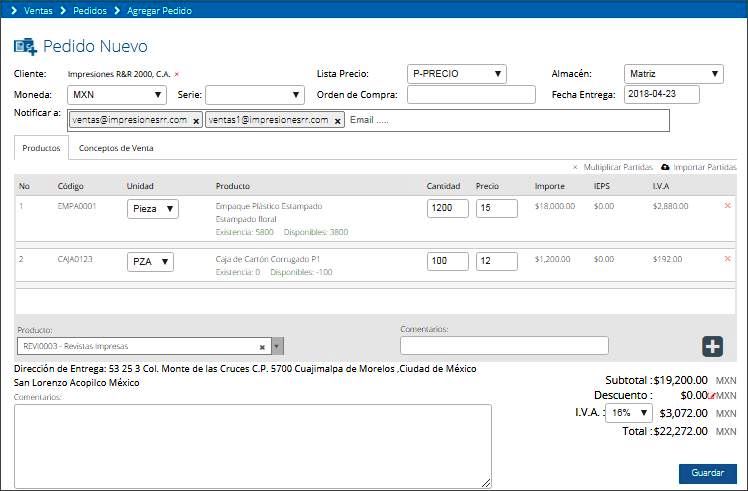Switch to Productos tab
This screenshot has height=491, width=748.
click(42, 148)
